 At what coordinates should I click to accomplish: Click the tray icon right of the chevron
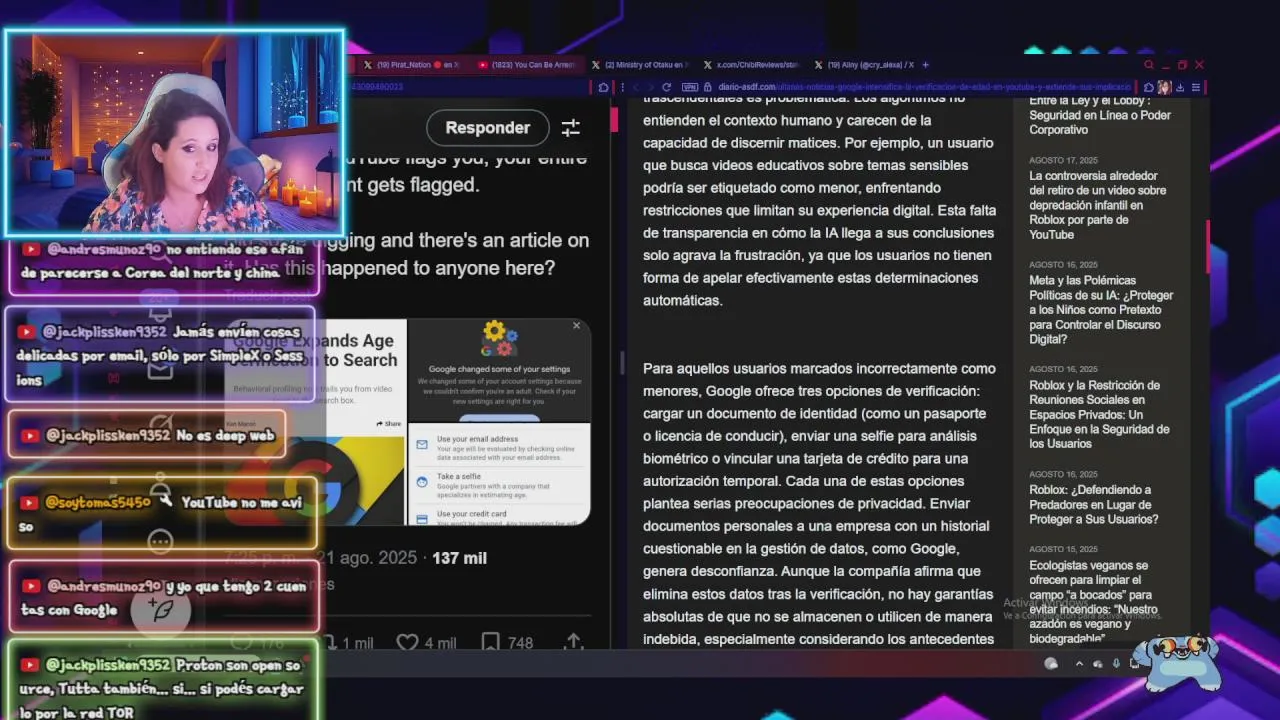pos(1098,664)
